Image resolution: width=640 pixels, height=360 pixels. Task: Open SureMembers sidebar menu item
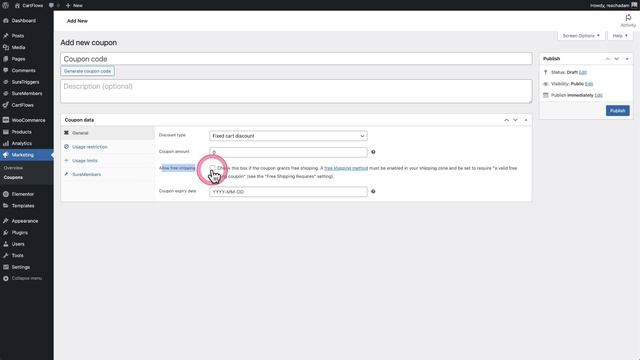27,93
